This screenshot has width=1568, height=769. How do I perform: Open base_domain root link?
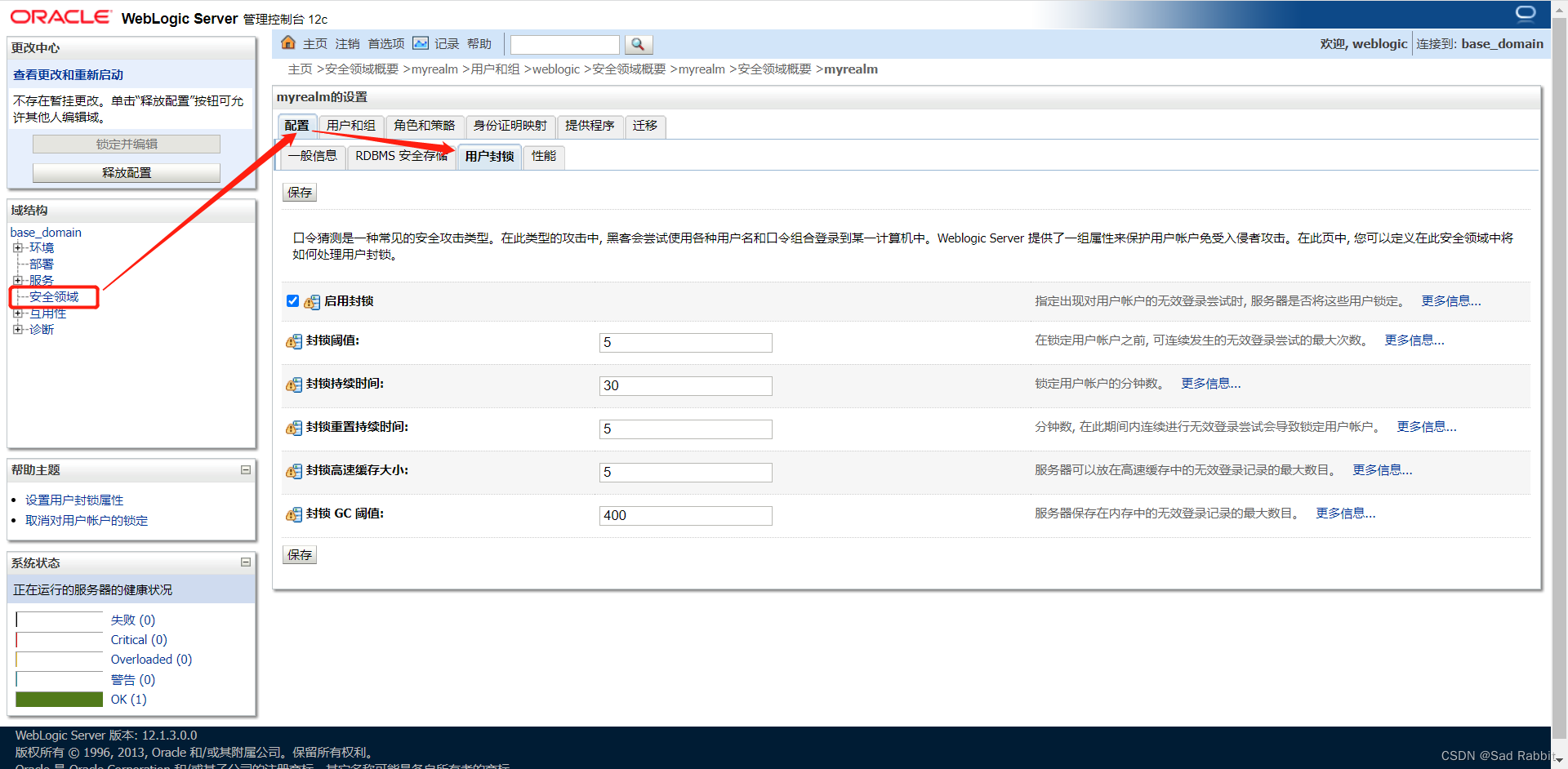pyautogui.click(x=46, y=232)
